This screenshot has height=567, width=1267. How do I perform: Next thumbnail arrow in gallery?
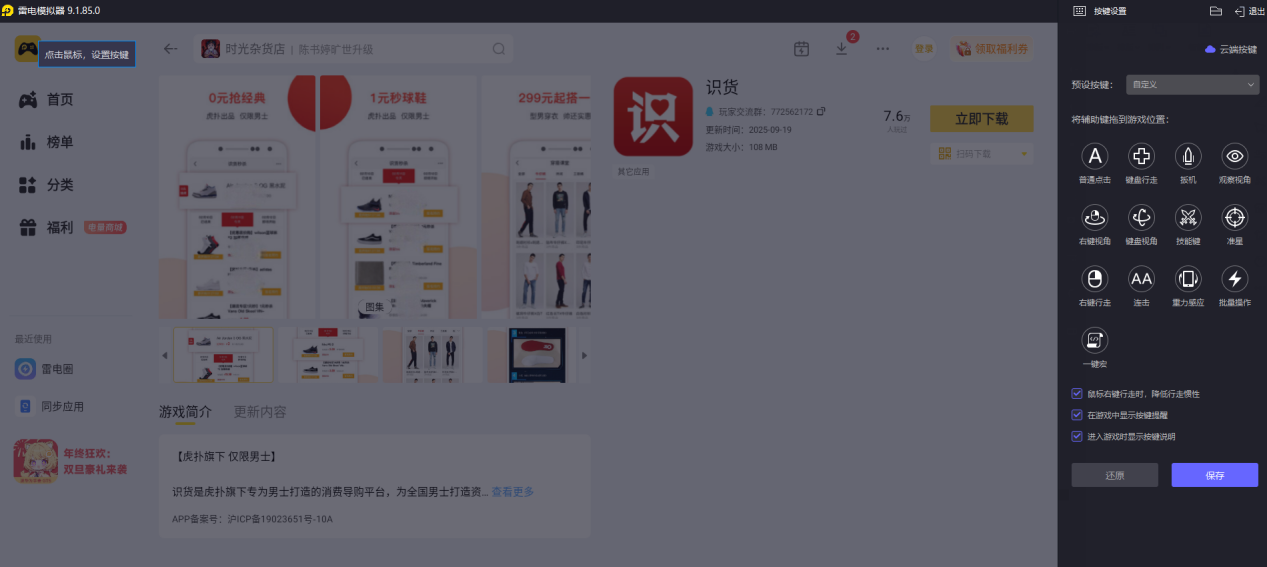click(584, 355)
